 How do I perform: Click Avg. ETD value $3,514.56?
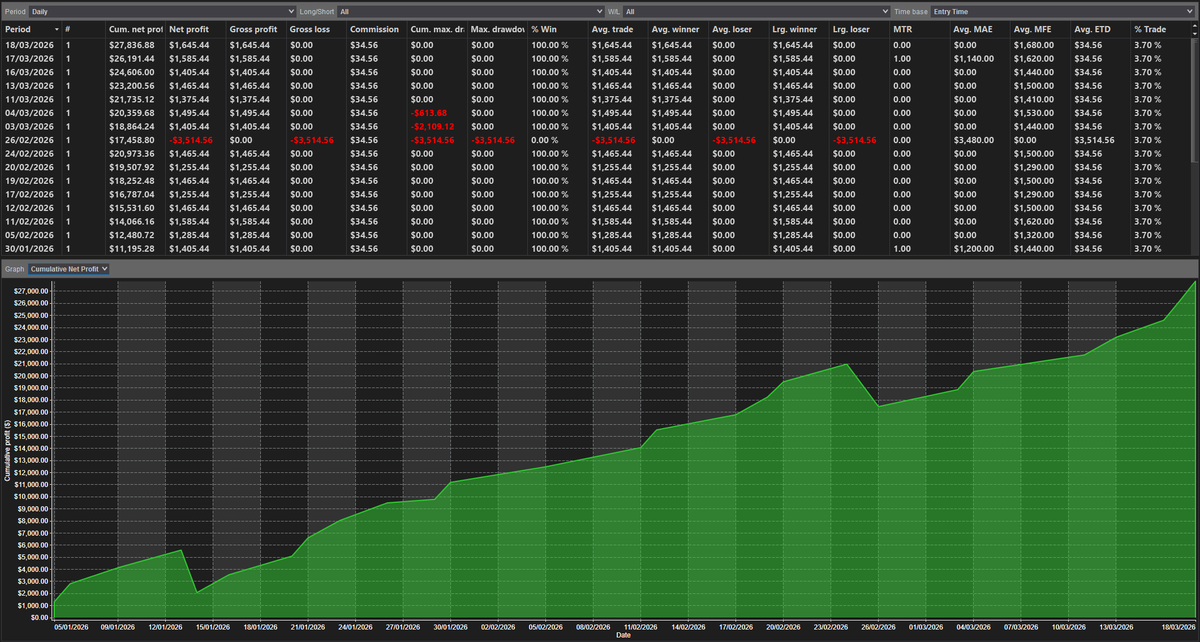tap(1094, 140)
